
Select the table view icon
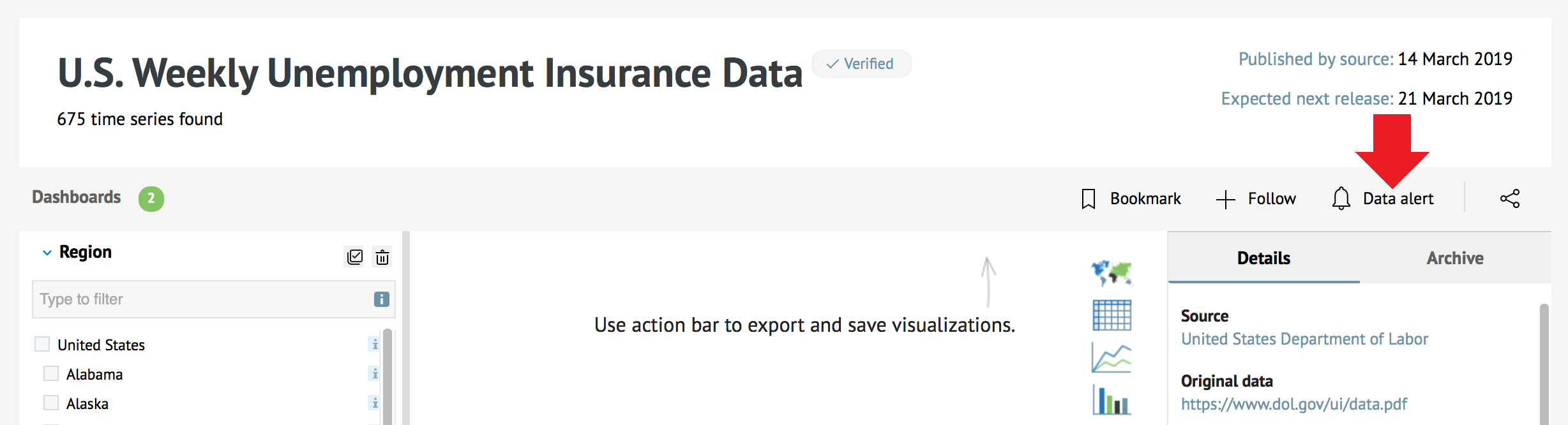tap(1112, 315)
